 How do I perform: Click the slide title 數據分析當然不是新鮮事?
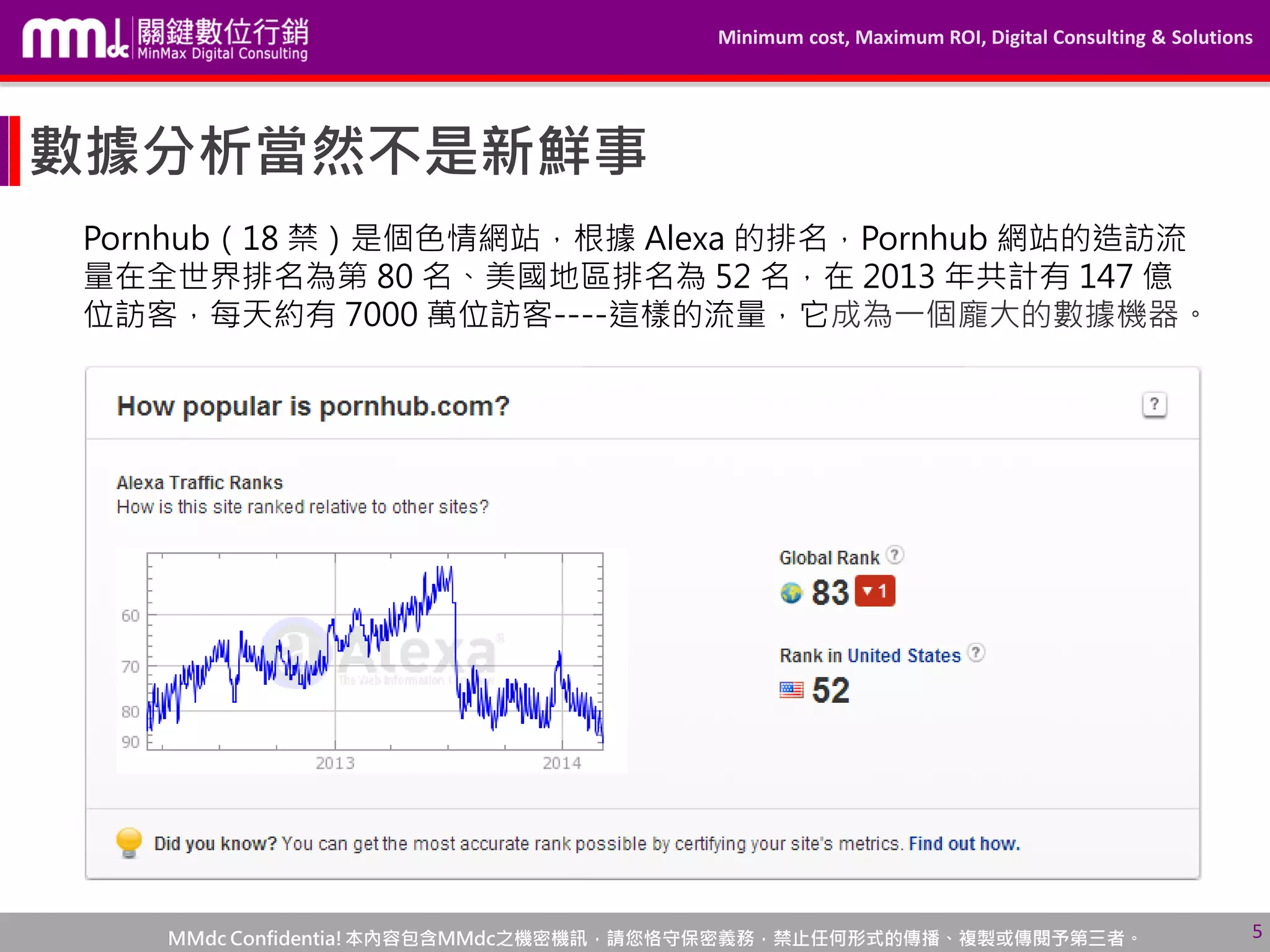[339, 151]
